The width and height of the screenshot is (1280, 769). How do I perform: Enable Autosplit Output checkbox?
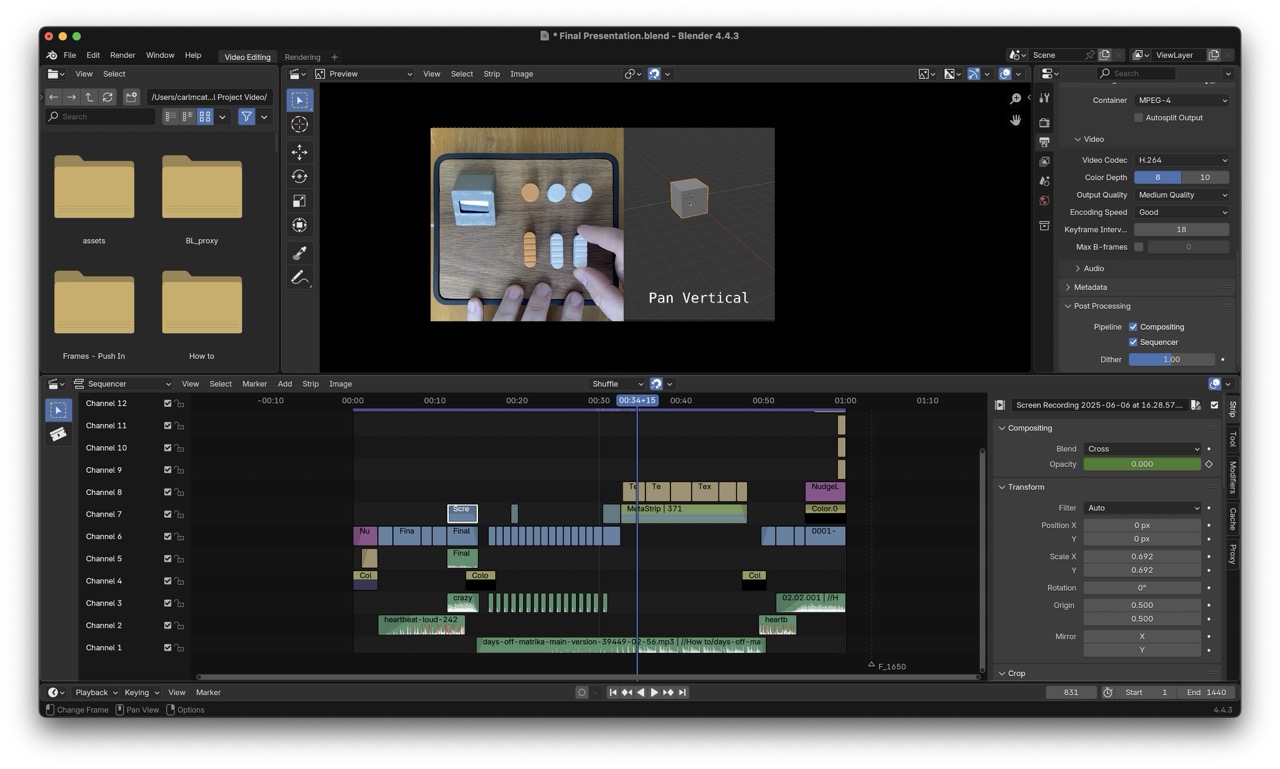coord(1138,118)
